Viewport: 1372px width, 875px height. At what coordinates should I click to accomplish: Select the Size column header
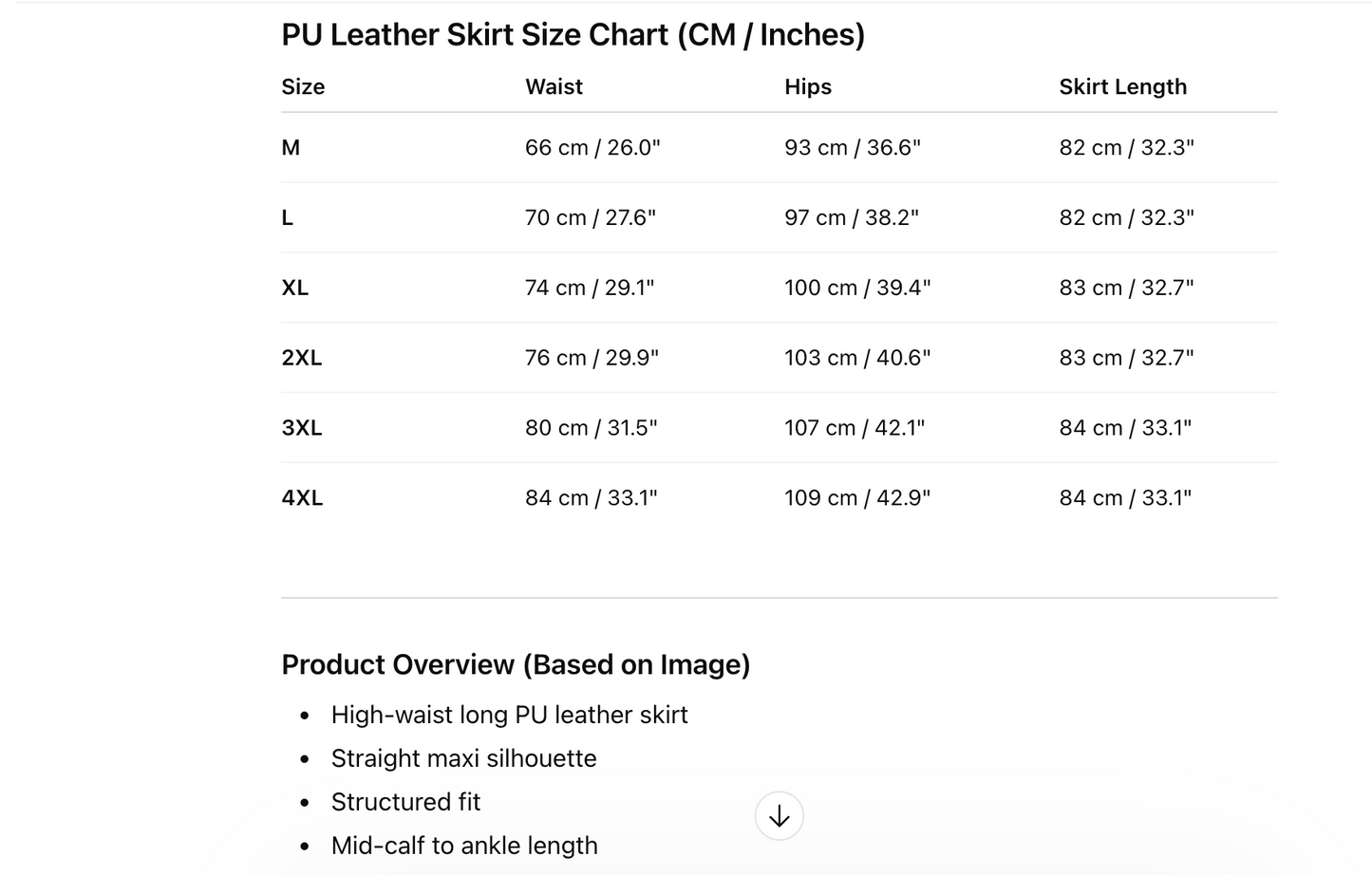302,86
